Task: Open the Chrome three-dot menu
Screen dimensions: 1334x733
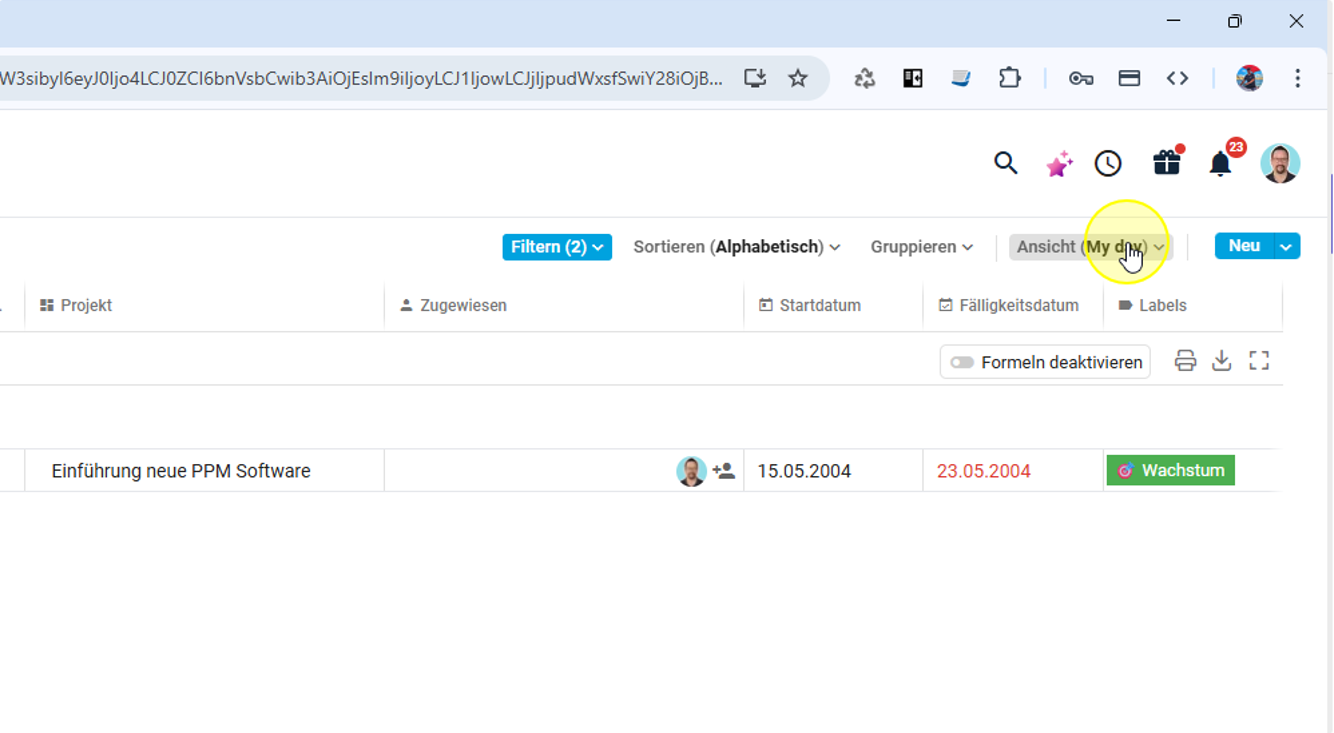Action: pyautogui.click(x=1297, y=78)
